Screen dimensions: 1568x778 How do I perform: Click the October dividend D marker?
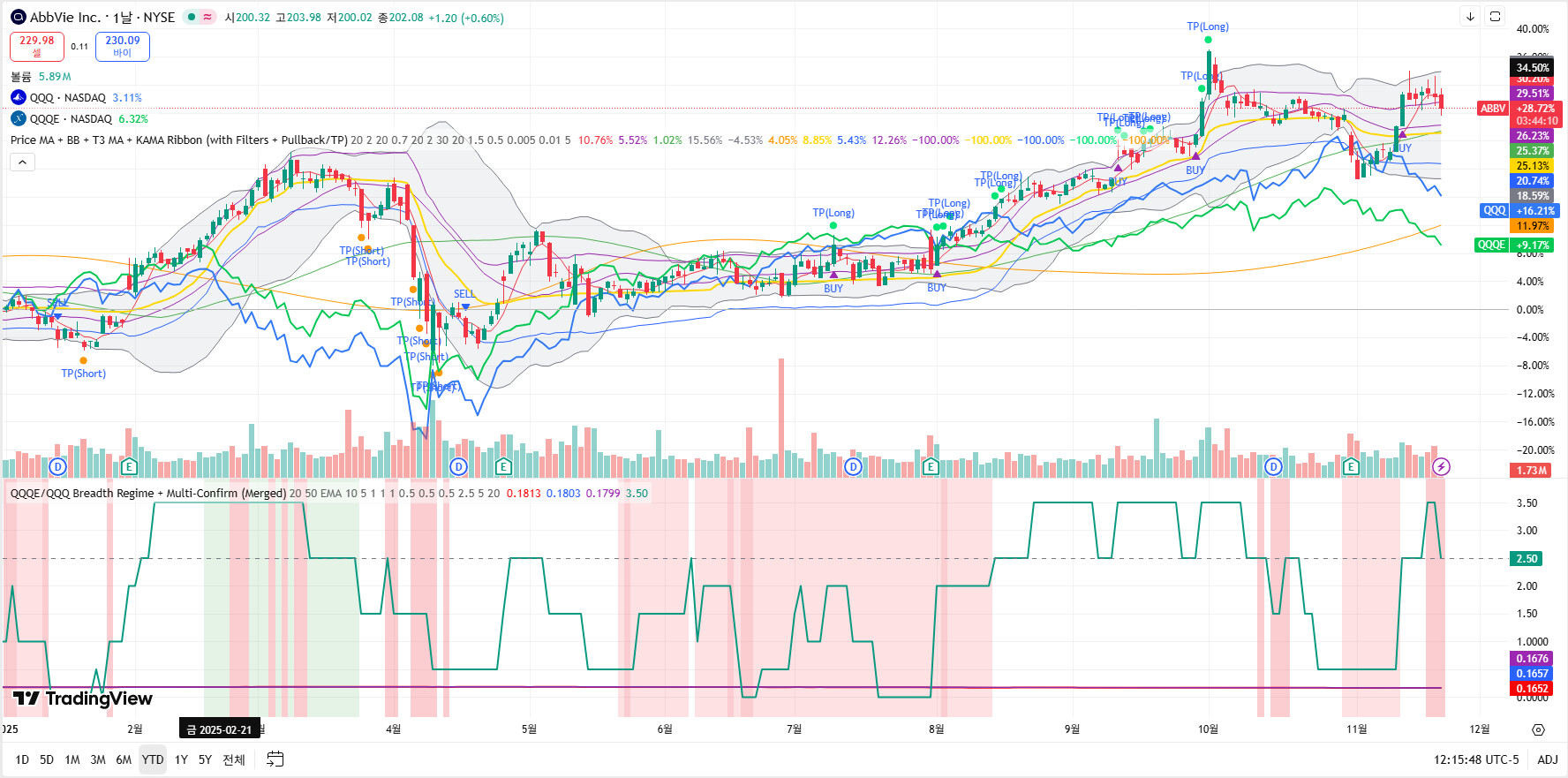(x=1273, y=466)
